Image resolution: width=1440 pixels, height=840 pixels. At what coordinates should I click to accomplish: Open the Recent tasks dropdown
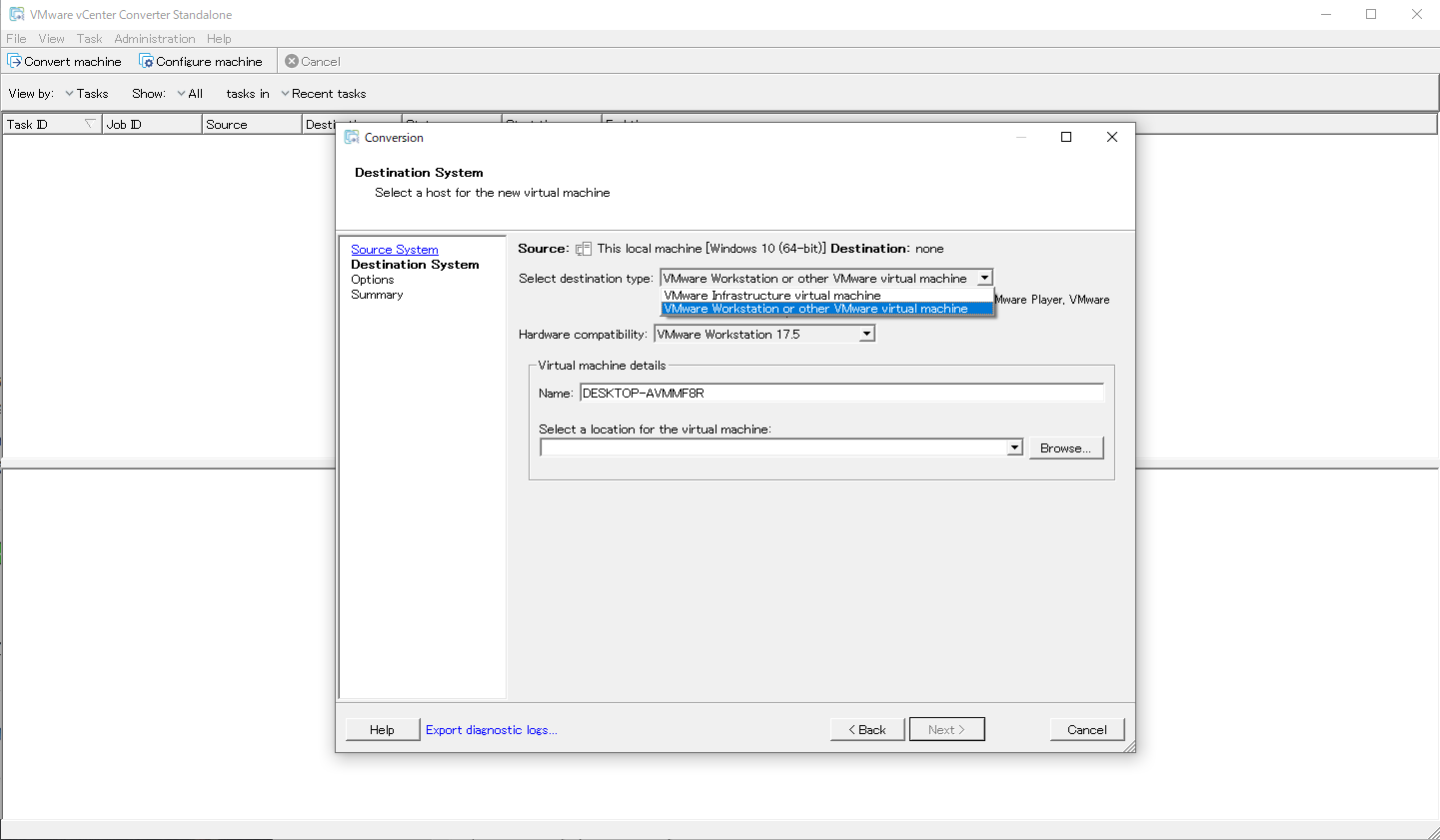[324, 94]
